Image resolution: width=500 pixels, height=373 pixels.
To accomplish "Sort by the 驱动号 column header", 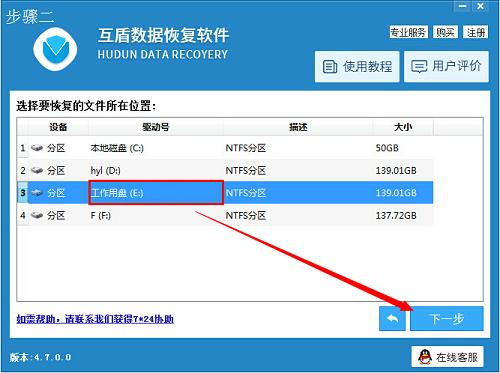I will [x=156, y=127].
